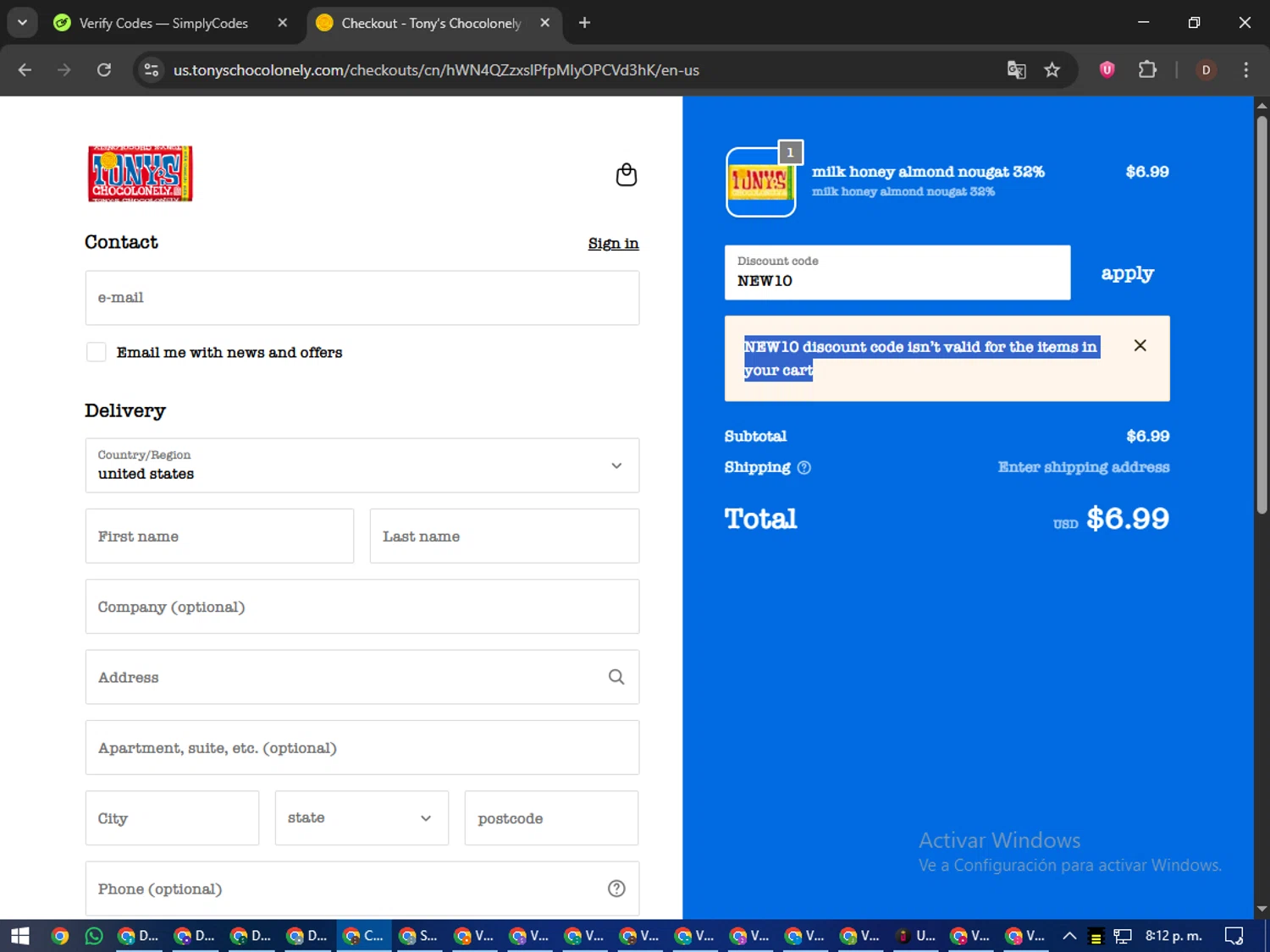Viewport: 1270px width, 952px height.
Task: Click the browser back arrow
Action: 25,70
